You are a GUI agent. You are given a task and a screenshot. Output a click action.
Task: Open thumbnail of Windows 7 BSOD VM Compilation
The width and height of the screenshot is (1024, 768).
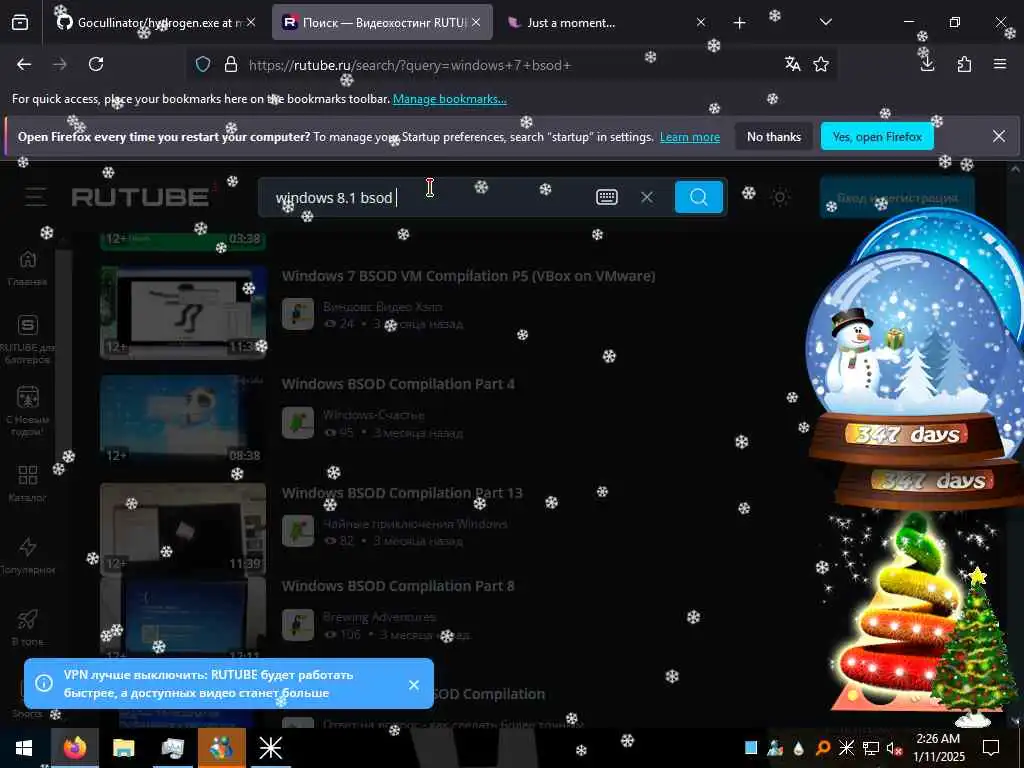(x=183, y=312)
